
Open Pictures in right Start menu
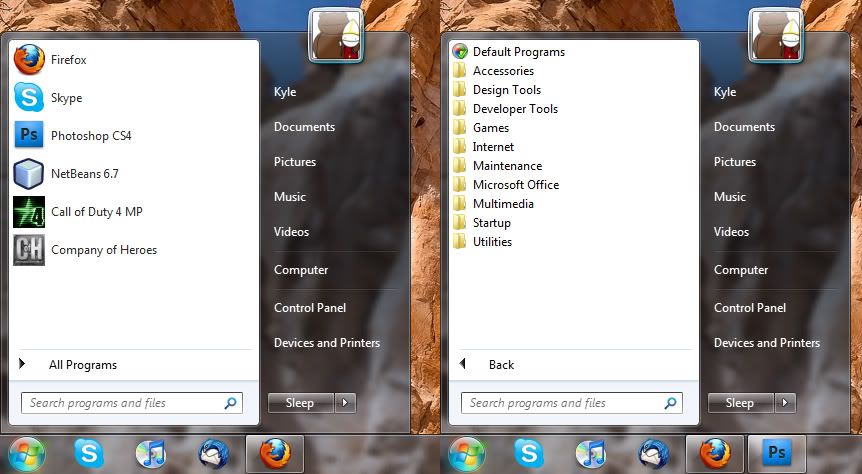click(x=734, y=162)
